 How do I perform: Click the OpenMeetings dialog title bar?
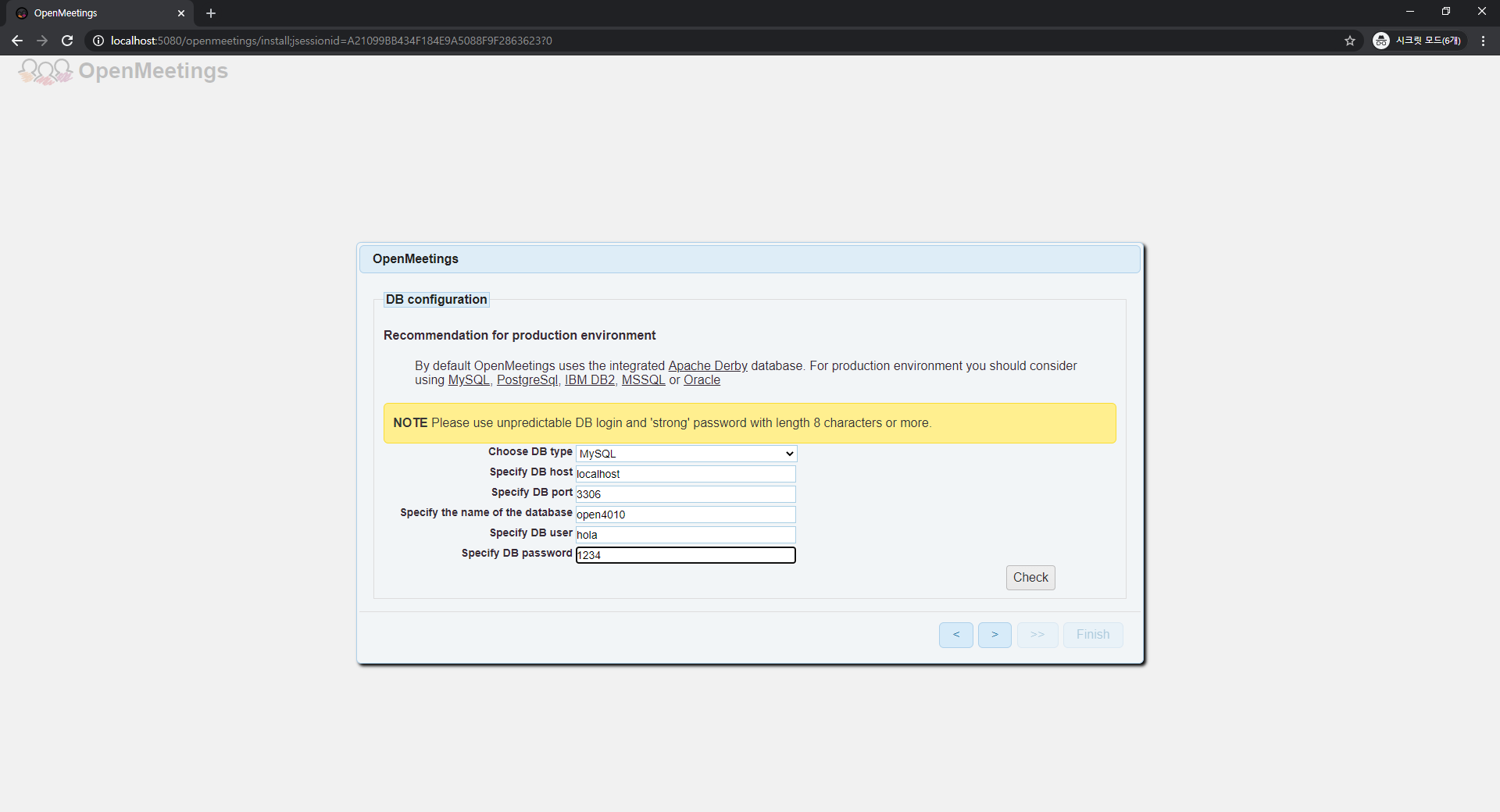click(750, 259)
